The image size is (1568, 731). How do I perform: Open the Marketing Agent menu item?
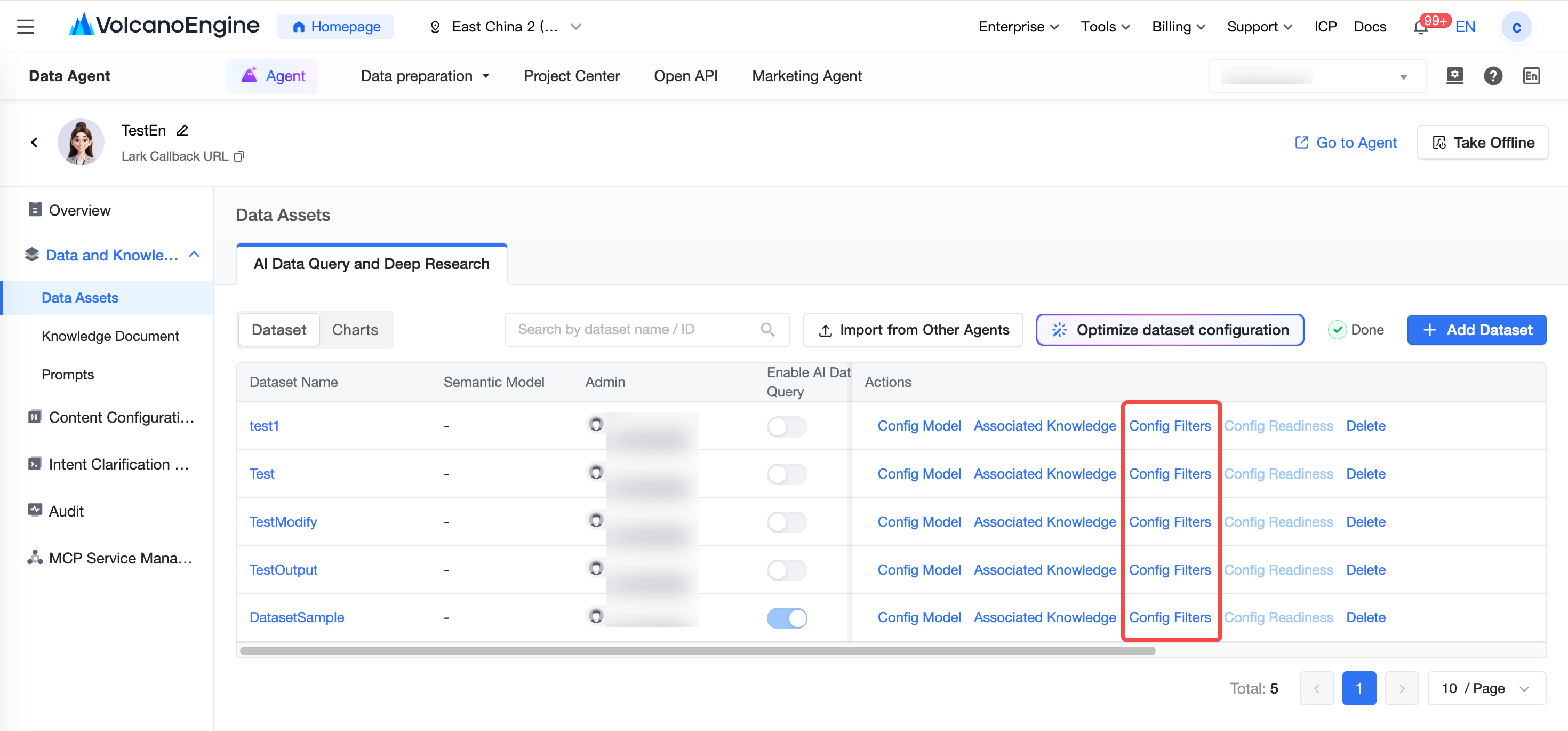(x=806, y=76)
